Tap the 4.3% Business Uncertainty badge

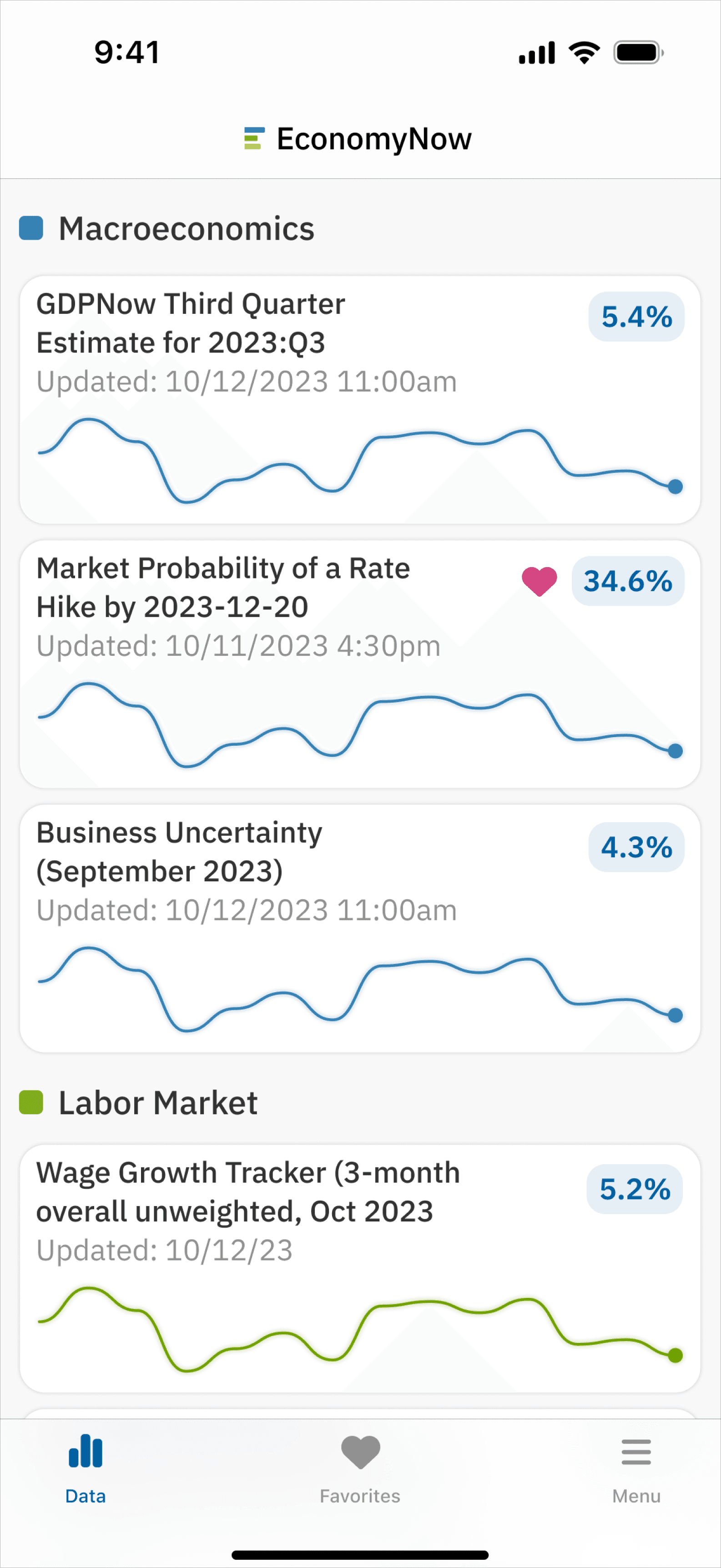pos(636,847)
